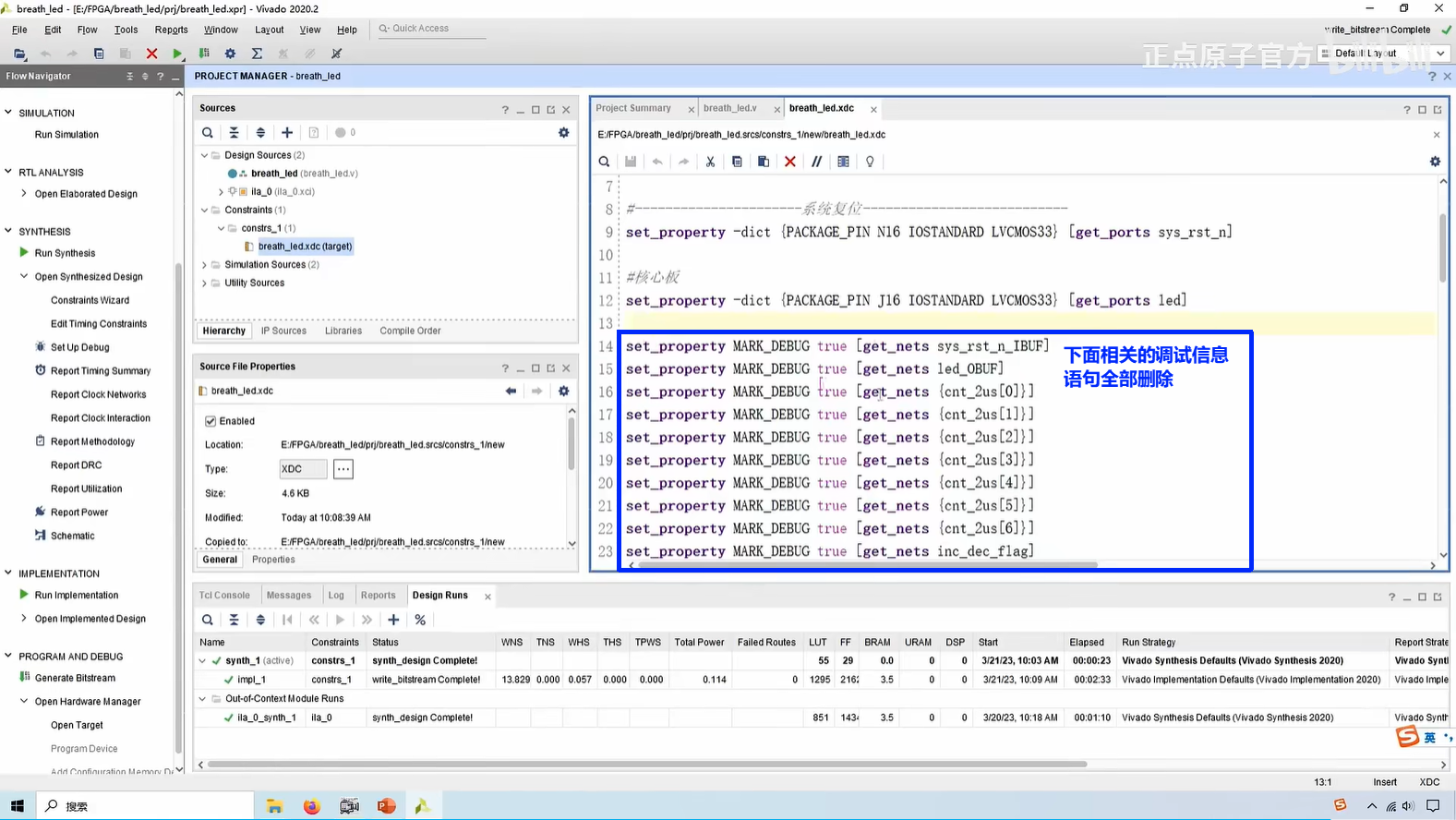Search in the Design Runs panel

[208, 620]
